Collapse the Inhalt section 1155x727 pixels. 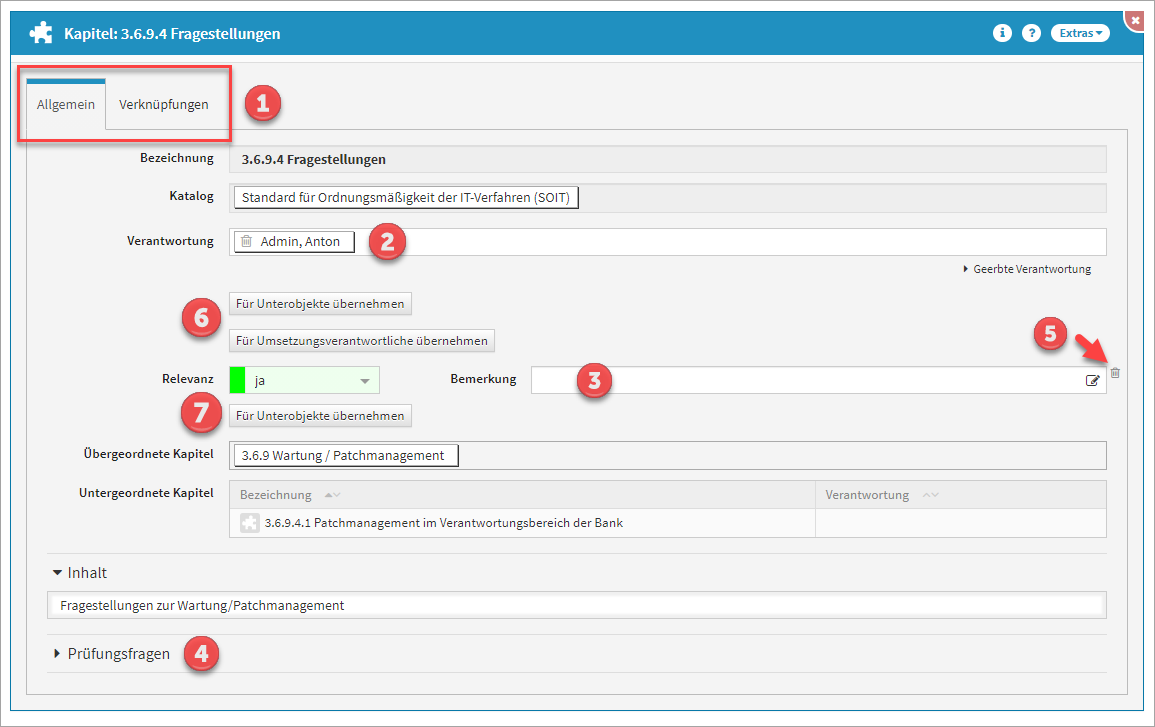click(80, 572)
